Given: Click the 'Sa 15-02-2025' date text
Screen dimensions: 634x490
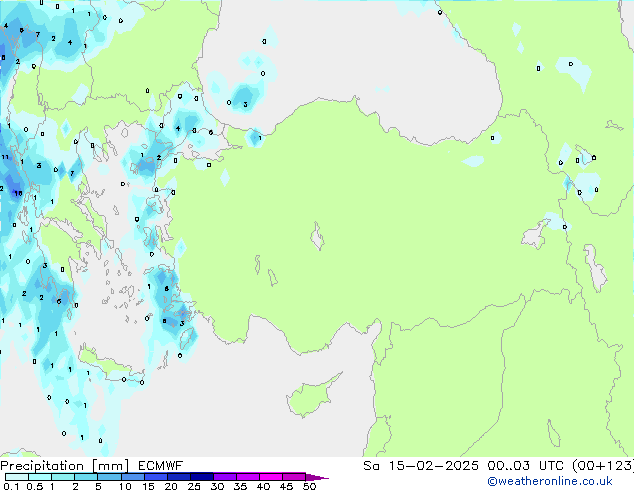Looking at the screenshot, I should 421,466.
